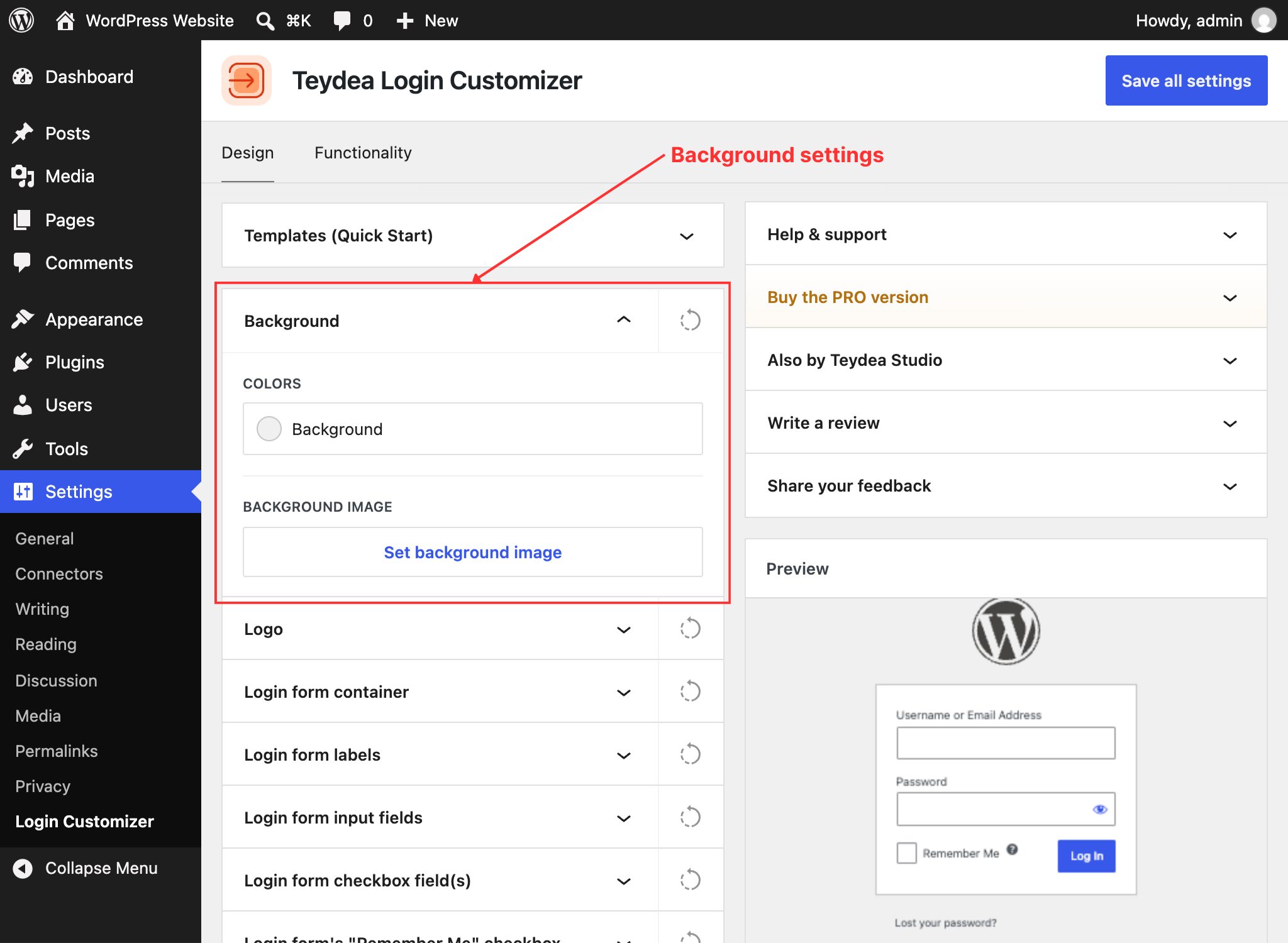Open Login Customizer submenu item
Viewport: 1288px width, 943px height.
[x=84, y=822]
